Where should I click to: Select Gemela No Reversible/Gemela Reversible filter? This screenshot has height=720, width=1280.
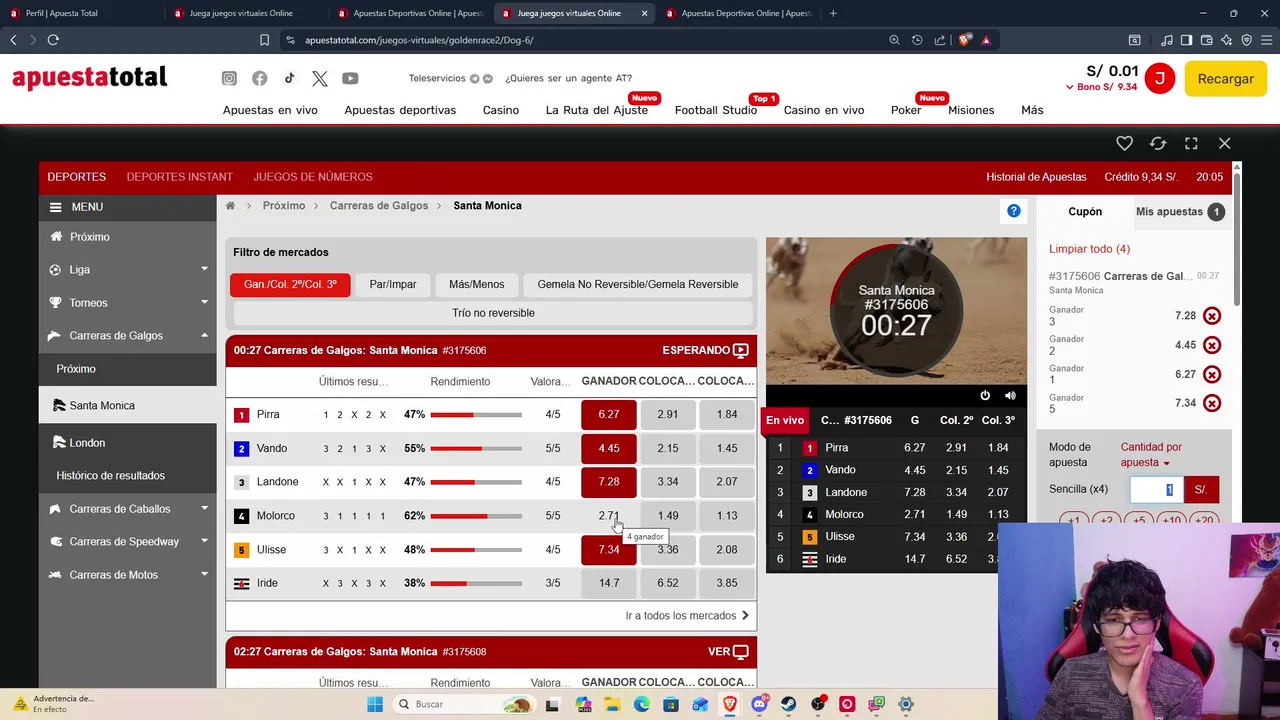[638, 285]
